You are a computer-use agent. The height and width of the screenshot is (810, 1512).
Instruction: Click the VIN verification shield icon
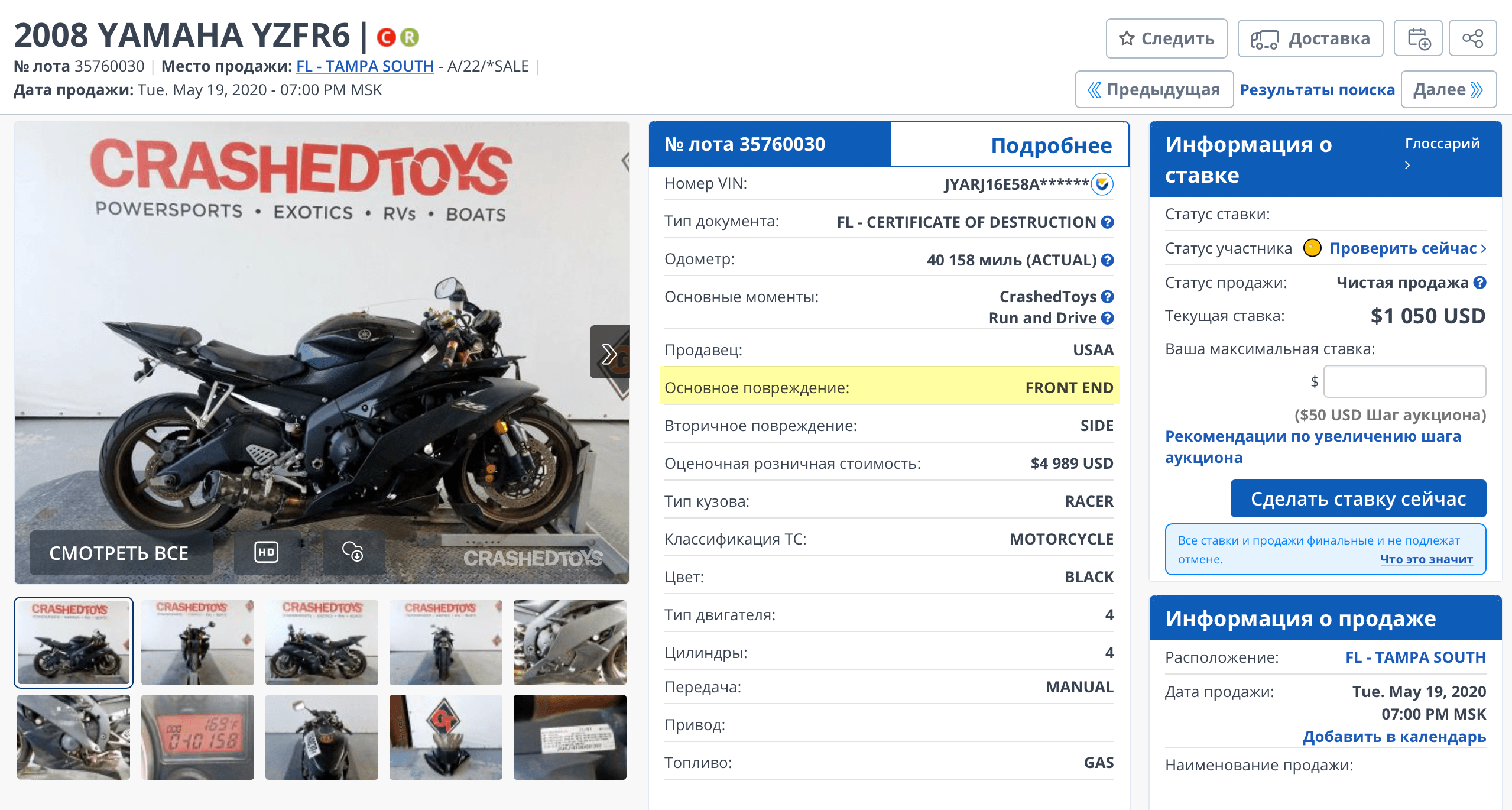tap(1102, 184)
